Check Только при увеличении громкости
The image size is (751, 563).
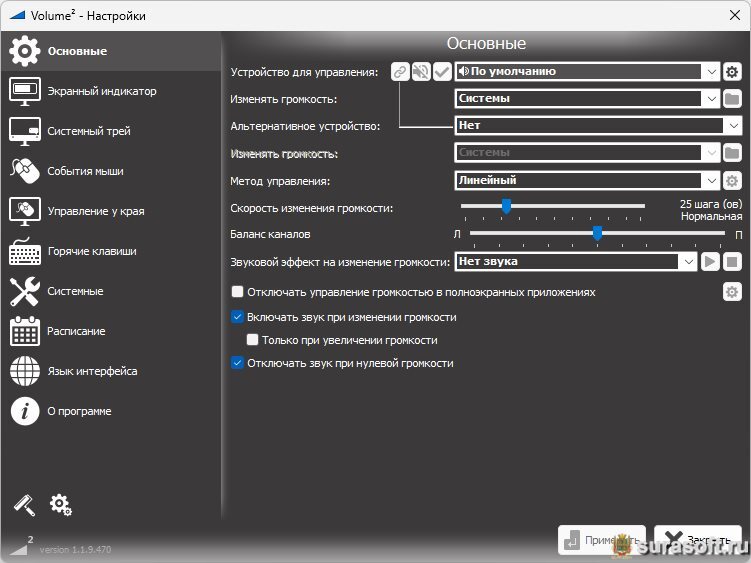pyautogui.click(x=252, y=340)
